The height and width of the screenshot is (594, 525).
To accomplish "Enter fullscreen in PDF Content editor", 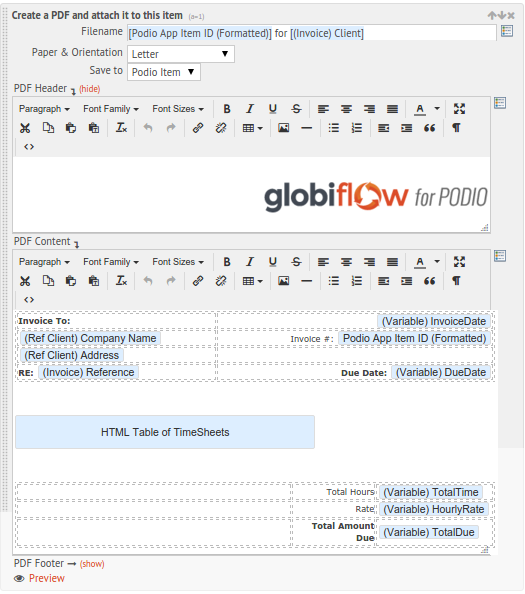I will pos(459,262).
